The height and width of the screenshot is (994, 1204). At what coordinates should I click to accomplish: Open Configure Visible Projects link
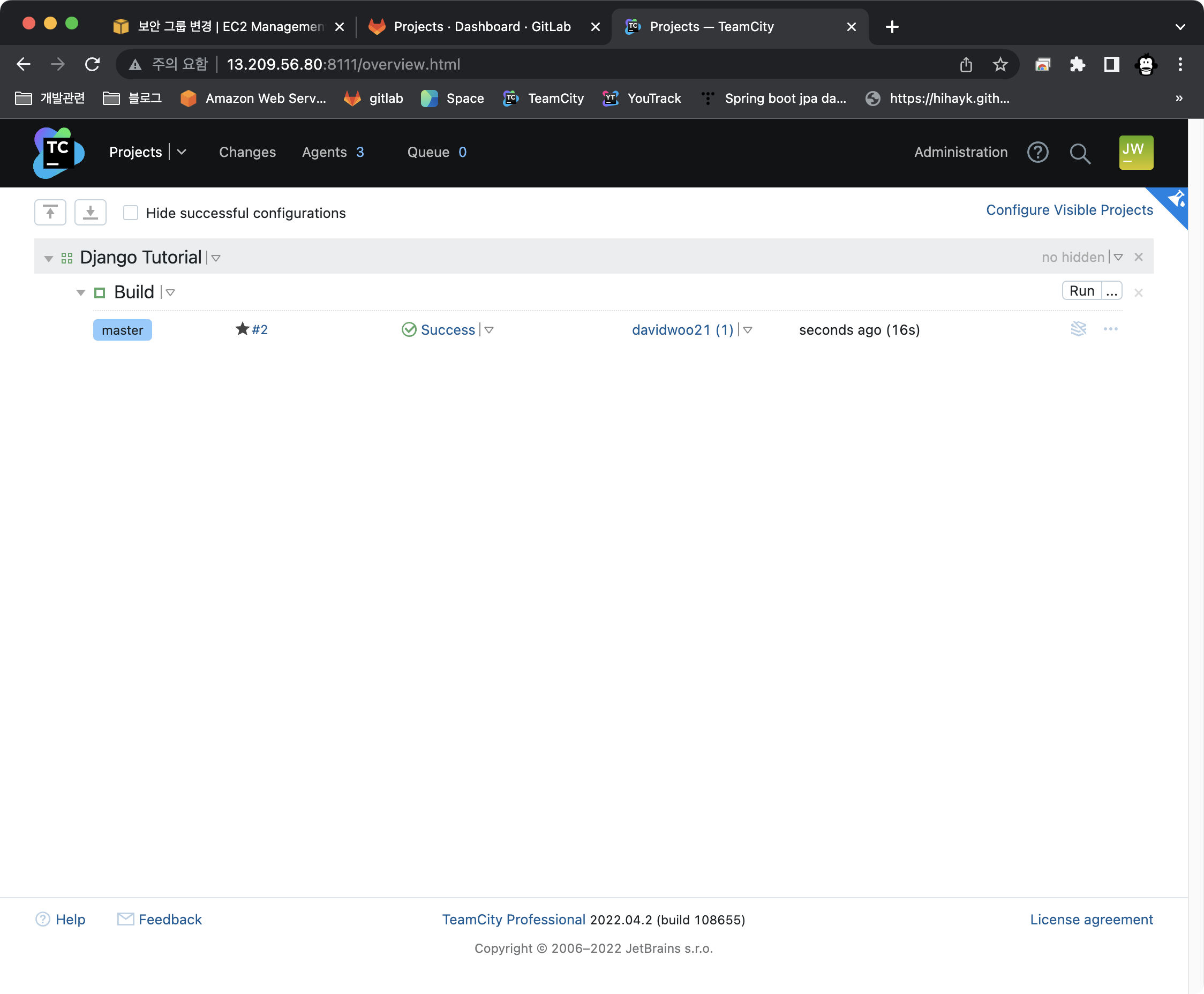[x=1070, y=210]
